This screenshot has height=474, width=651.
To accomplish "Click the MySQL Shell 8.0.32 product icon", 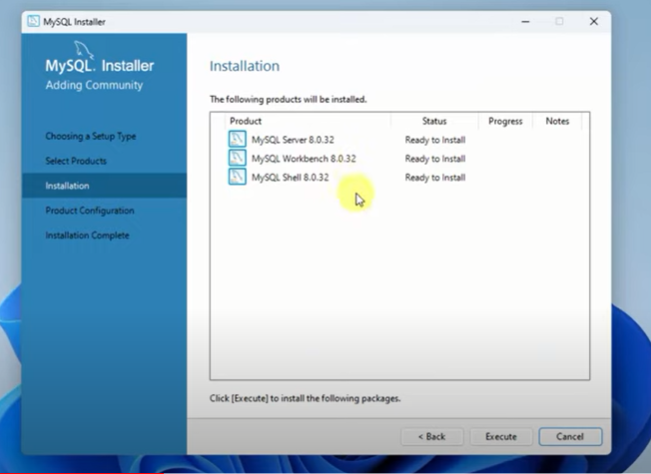I will (x=237, y=176).
